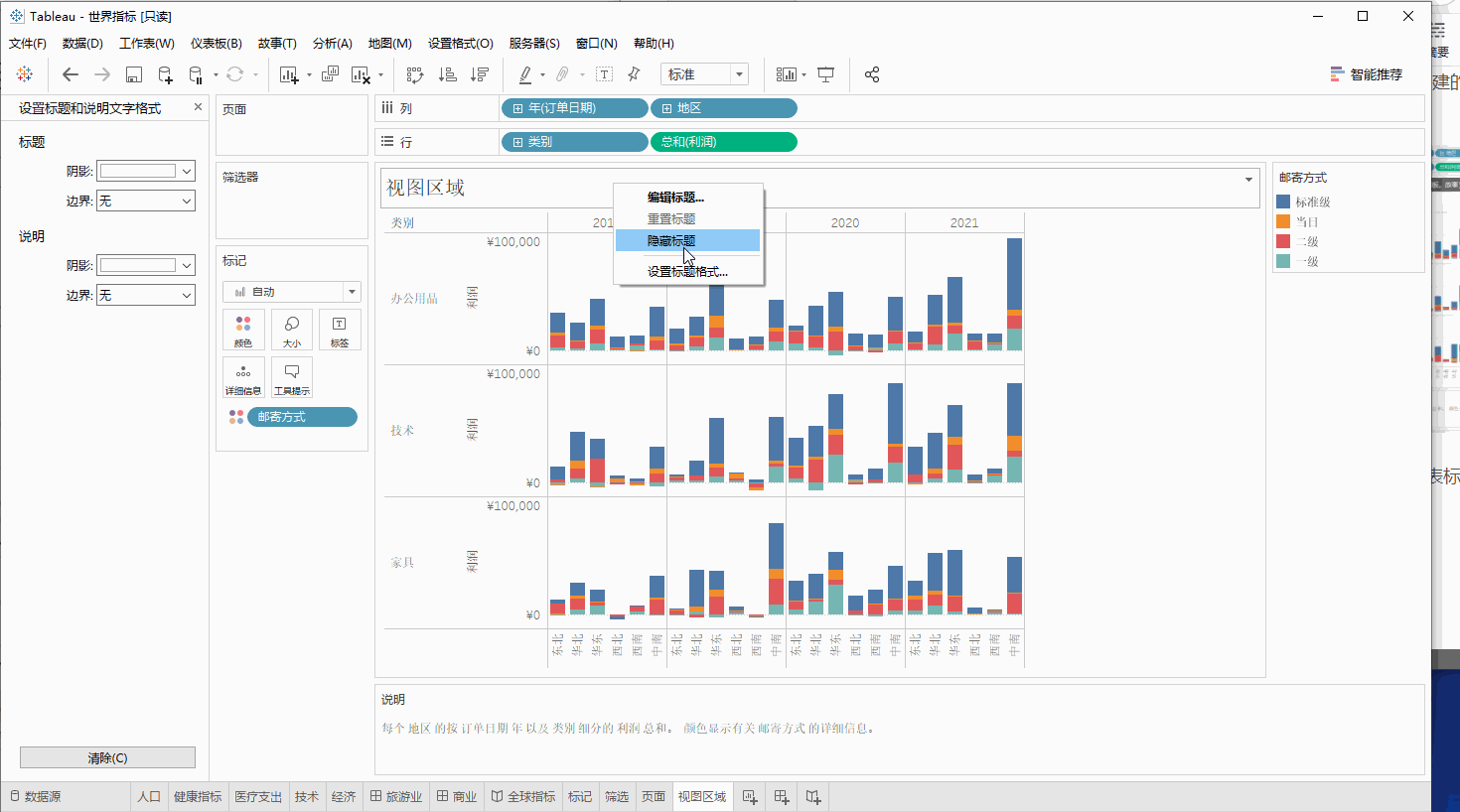Click the swap rows and columns icon
Screen dimensions: 1460x812
pos(415,74)
